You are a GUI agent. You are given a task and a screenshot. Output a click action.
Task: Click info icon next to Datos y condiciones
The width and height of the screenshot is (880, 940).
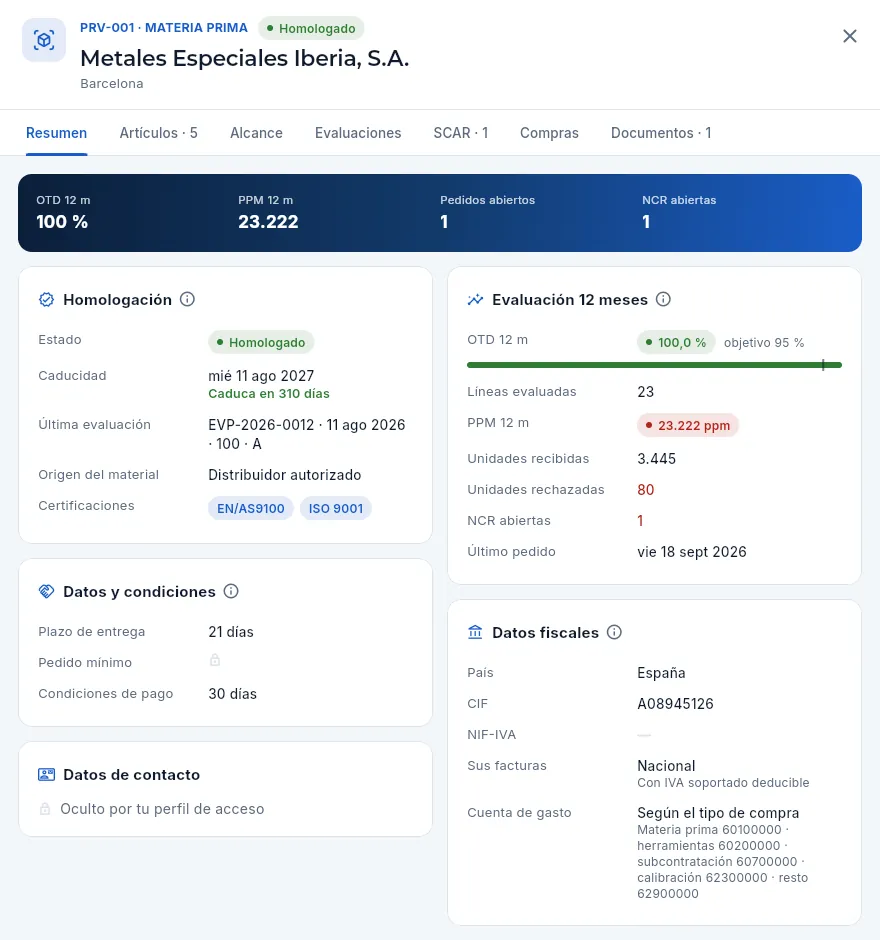231,591
